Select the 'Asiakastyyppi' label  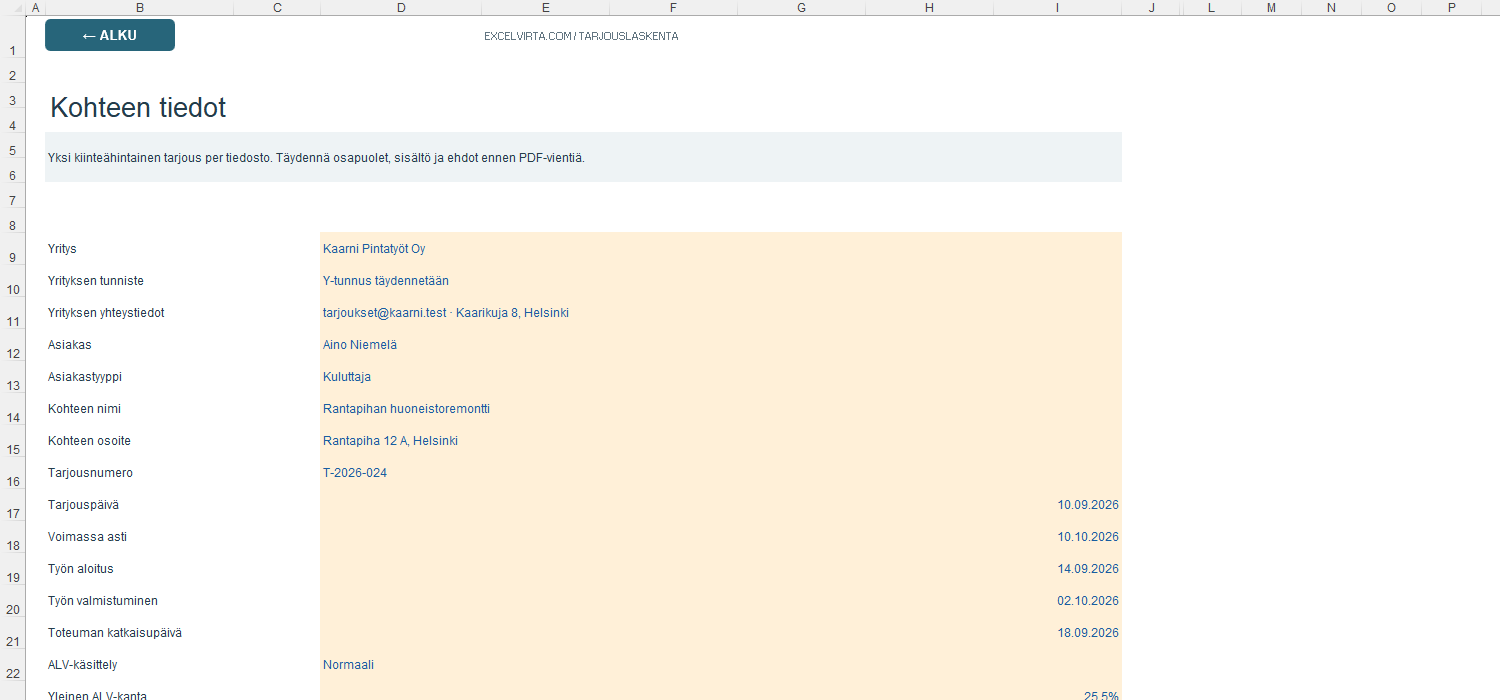(85, 377)
